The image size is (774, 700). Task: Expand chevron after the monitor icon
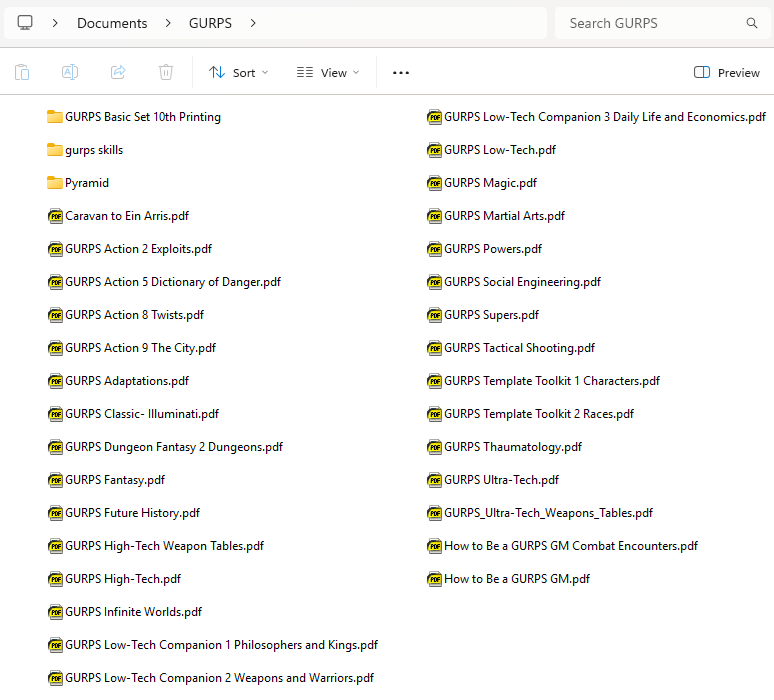coord(55,23)
